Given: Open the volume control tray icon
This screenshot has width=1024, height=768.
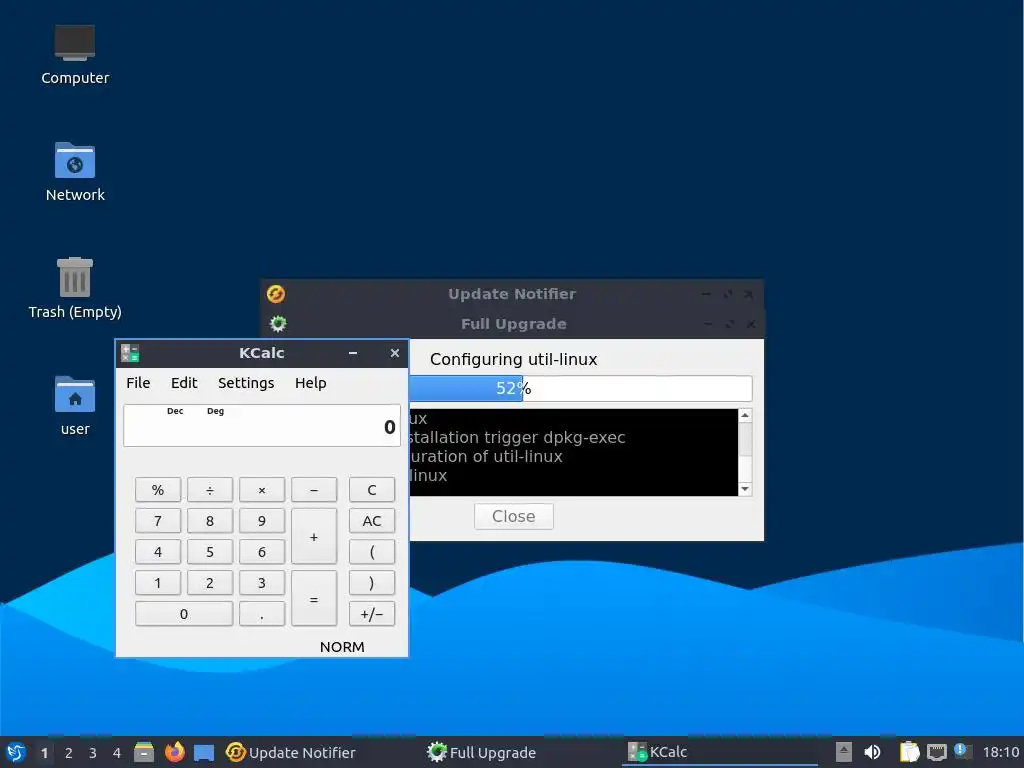Looking at the screenshot, I should click(872, 752).
